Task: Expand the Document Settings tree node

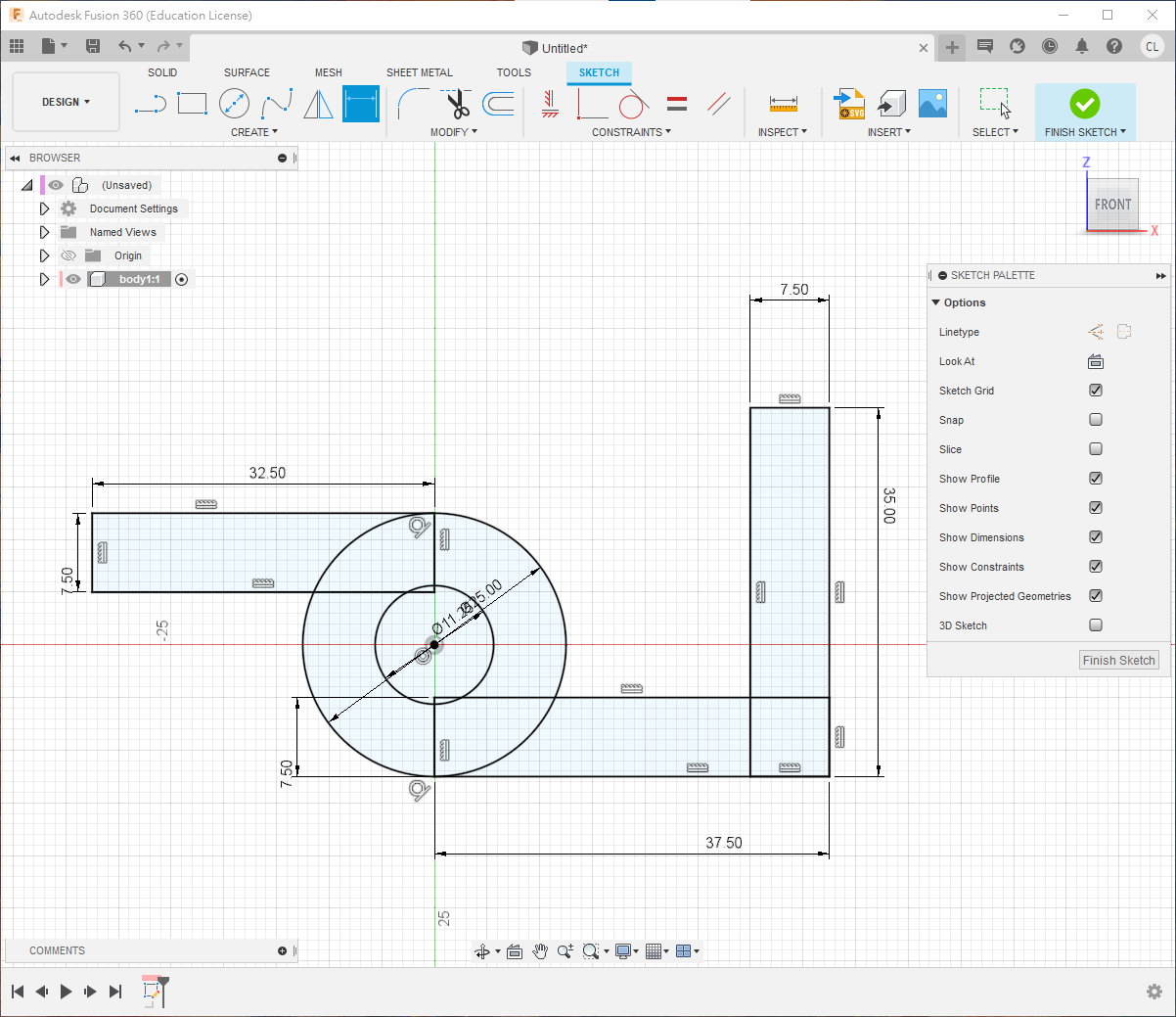Action: 44,208
